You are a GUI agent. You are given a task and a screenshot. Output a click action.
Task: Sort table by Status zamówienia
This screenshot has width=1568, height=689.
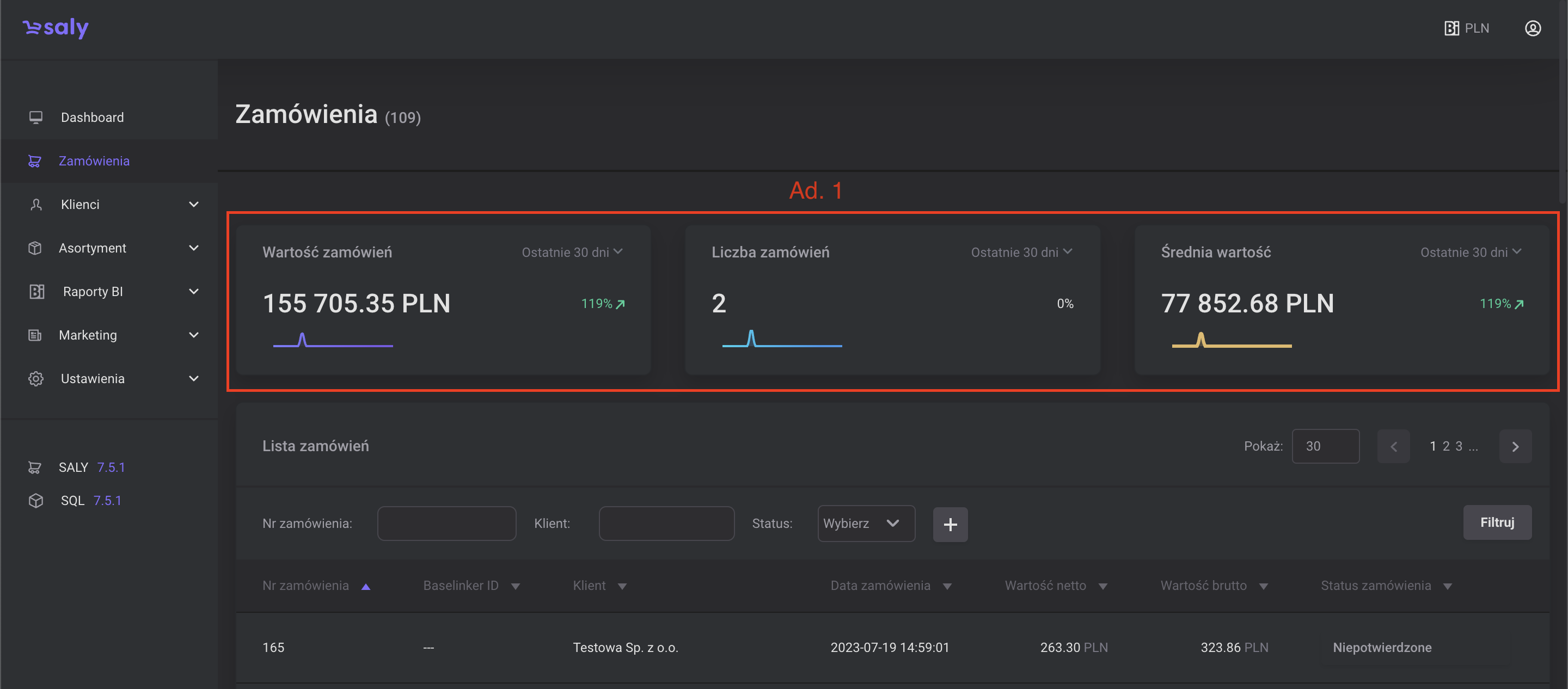point(1447,586)
